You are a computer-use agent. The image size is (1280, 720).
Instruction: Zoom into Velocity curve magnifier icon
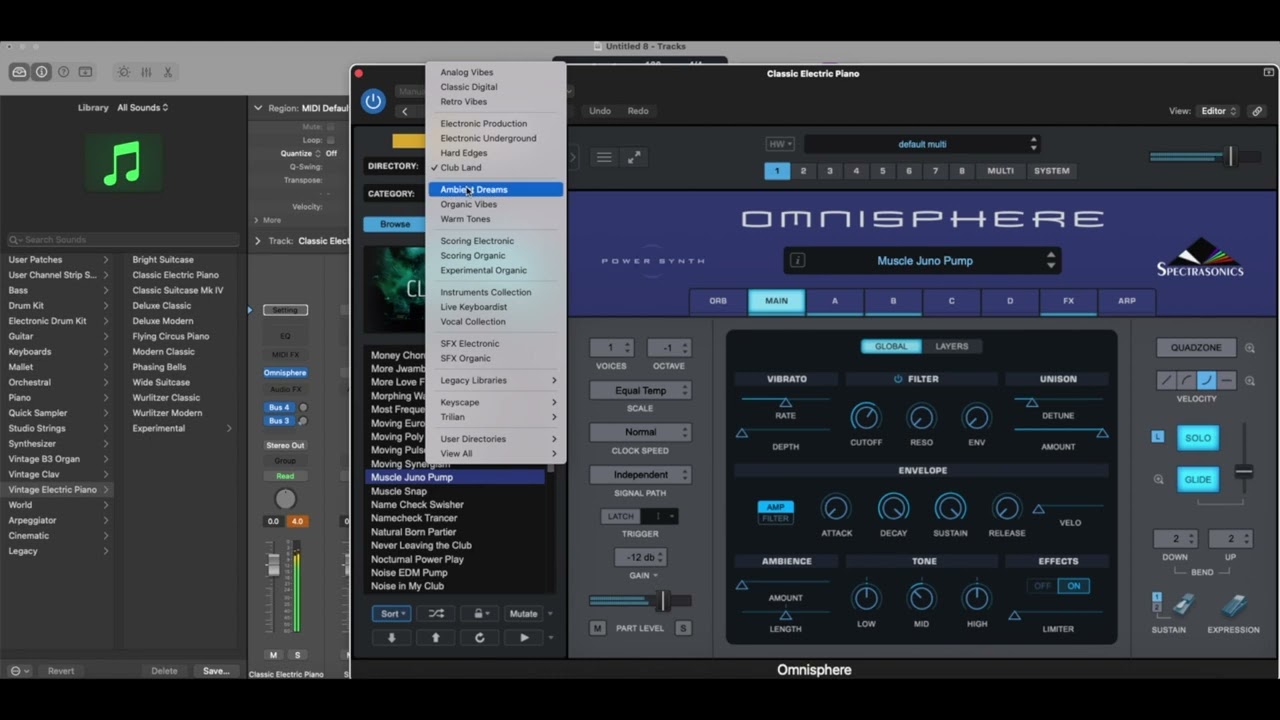1250,381
